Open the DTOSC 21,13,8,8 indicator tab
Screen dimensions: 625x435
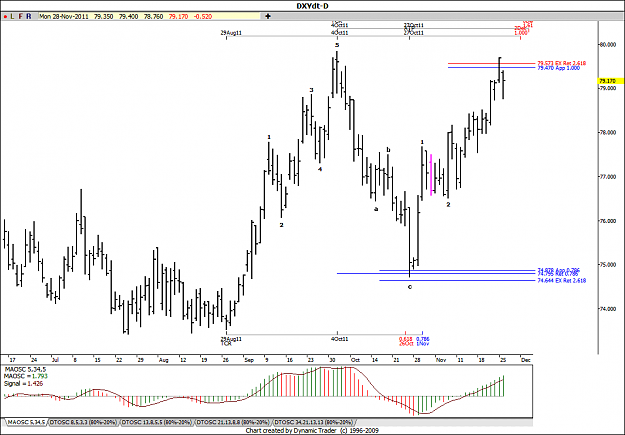tap(233, 422)
